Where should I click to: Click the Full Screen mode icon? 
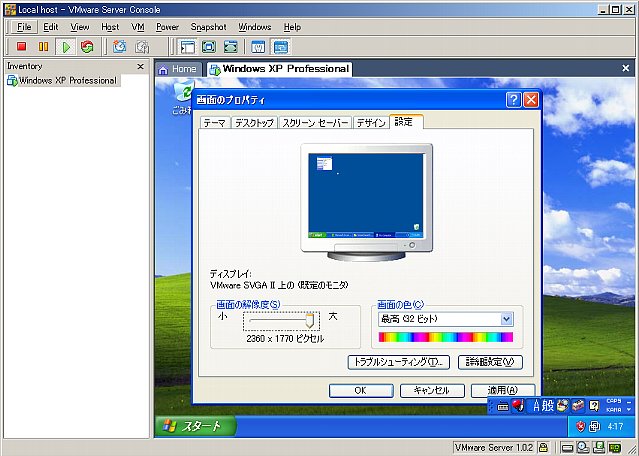(x=209, y=46)
